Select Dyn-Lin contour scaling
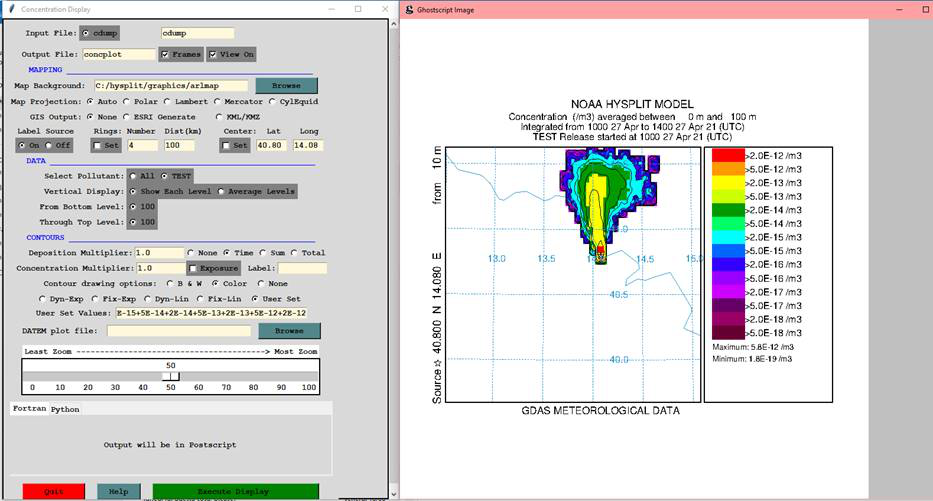This screenshot has height=501, width=933. coord(148,299)
